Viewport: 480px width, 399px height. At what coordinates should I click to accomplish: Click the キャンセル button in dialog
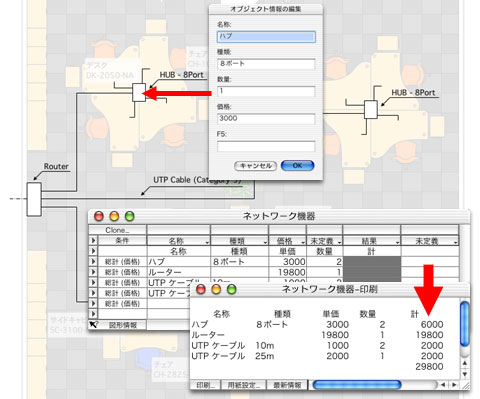[255, 166]
